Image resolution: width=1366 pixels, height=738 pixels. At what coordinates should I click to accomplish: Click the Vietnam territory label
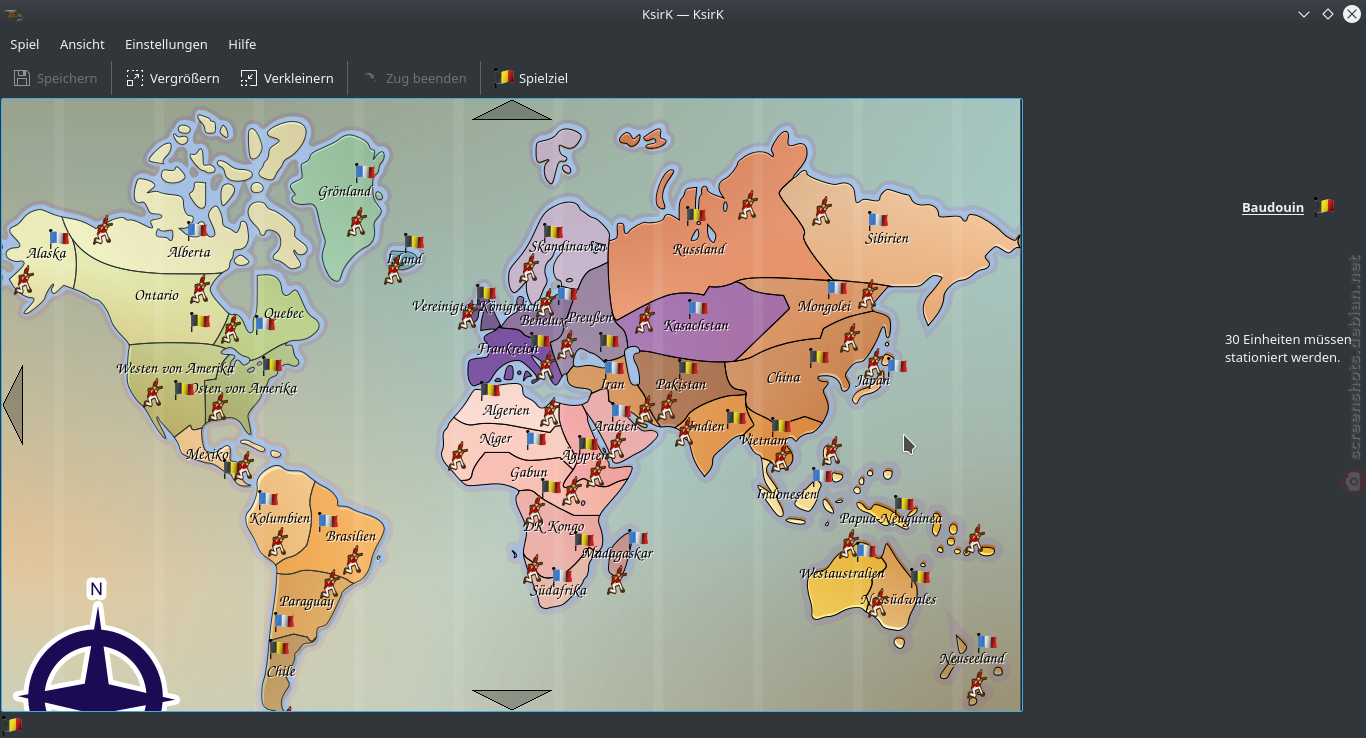763,440
